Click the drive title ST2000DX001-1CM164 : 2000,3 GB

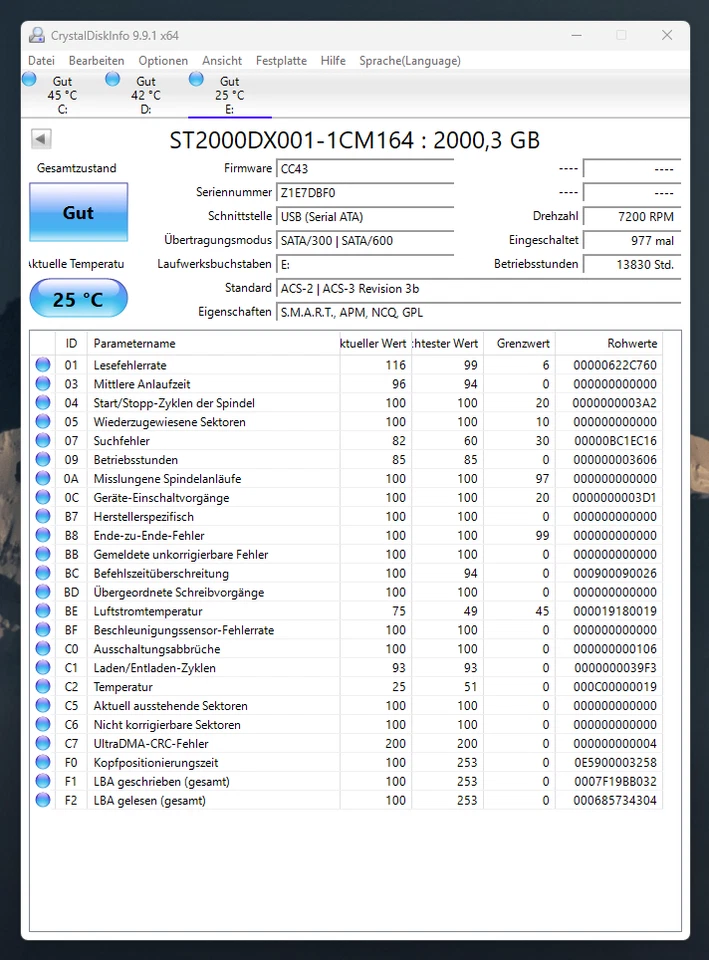click(354, 140)
